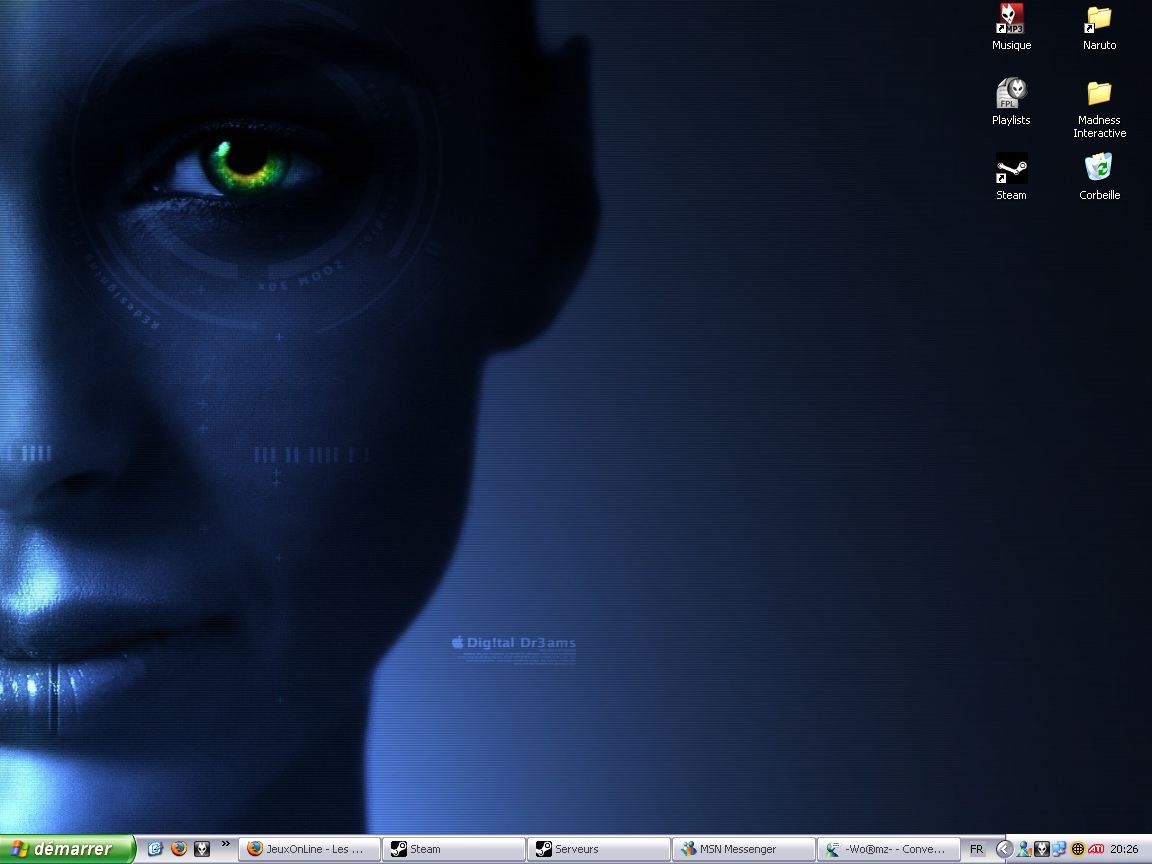Launch the Steam desktop shortcut
The image size is (1152, 864).
[x=1011, y=176]
